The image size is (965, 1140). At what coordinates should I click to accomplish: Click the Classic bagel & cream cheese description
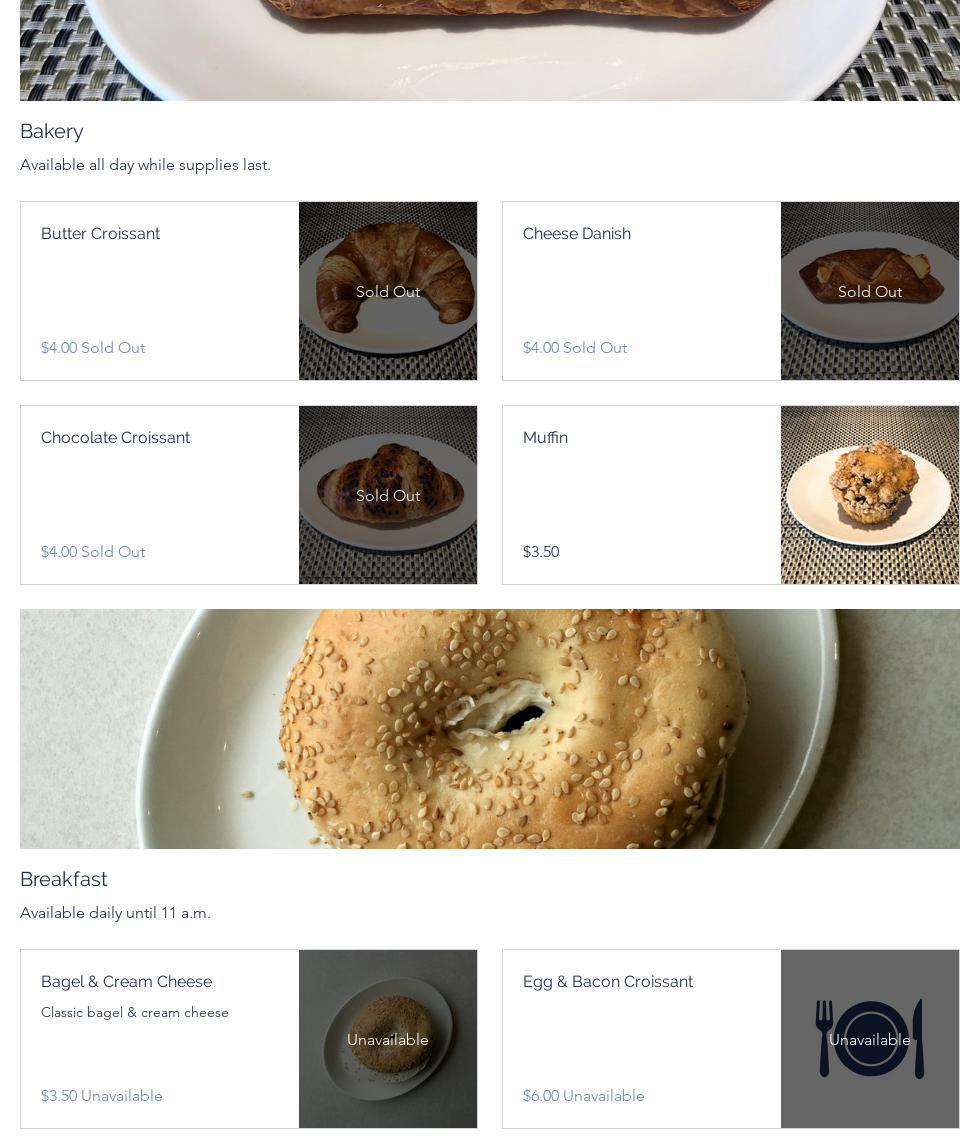pyautogui.click(x=135, y=1012)
